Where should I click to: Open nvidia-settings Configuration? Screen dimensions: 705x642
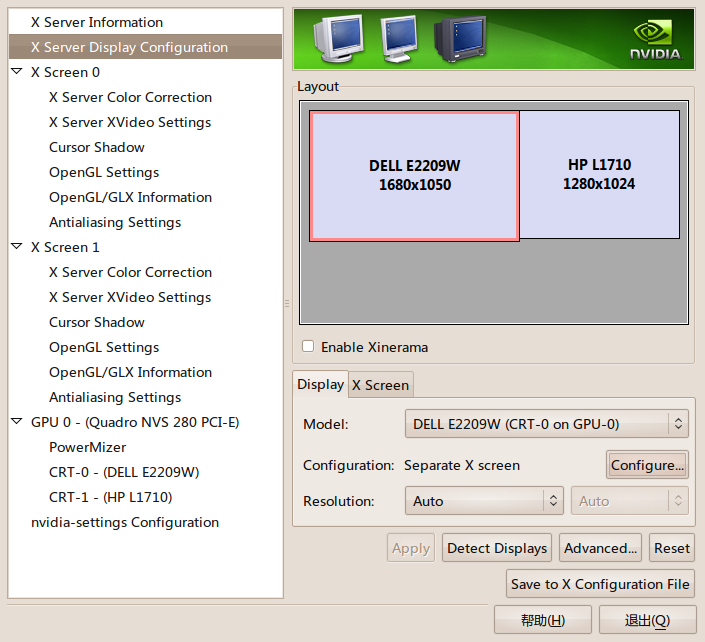[125, 522]
